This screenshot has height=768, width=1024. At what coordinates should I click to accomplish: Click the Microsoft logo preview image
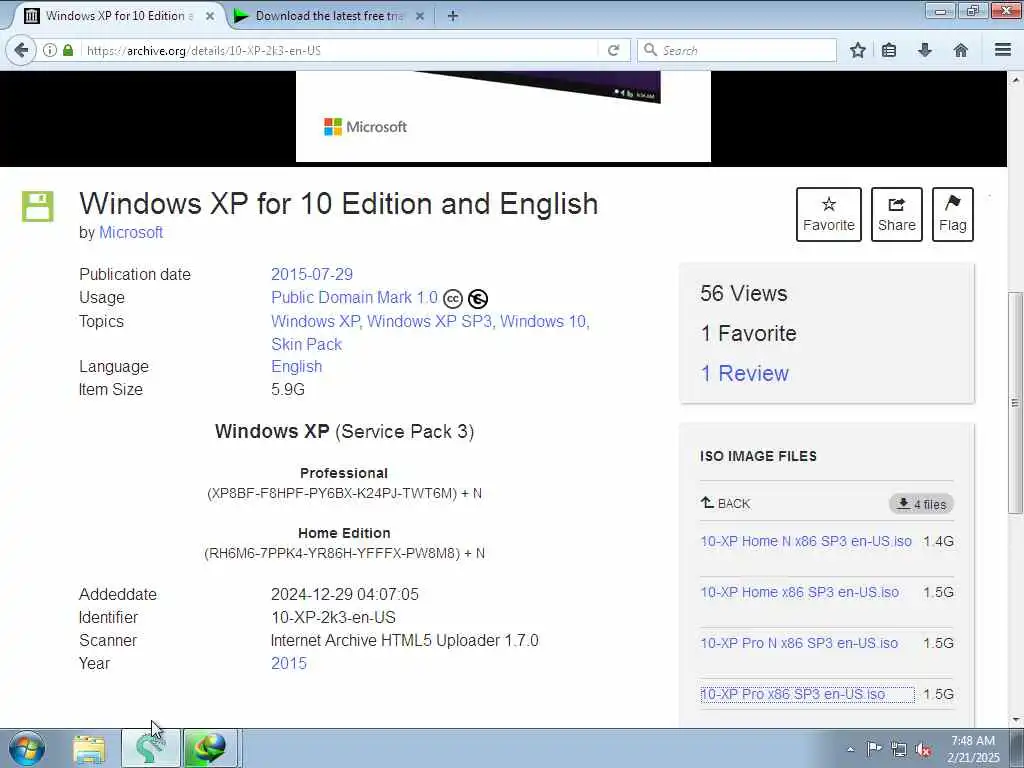tap(503, 116)
